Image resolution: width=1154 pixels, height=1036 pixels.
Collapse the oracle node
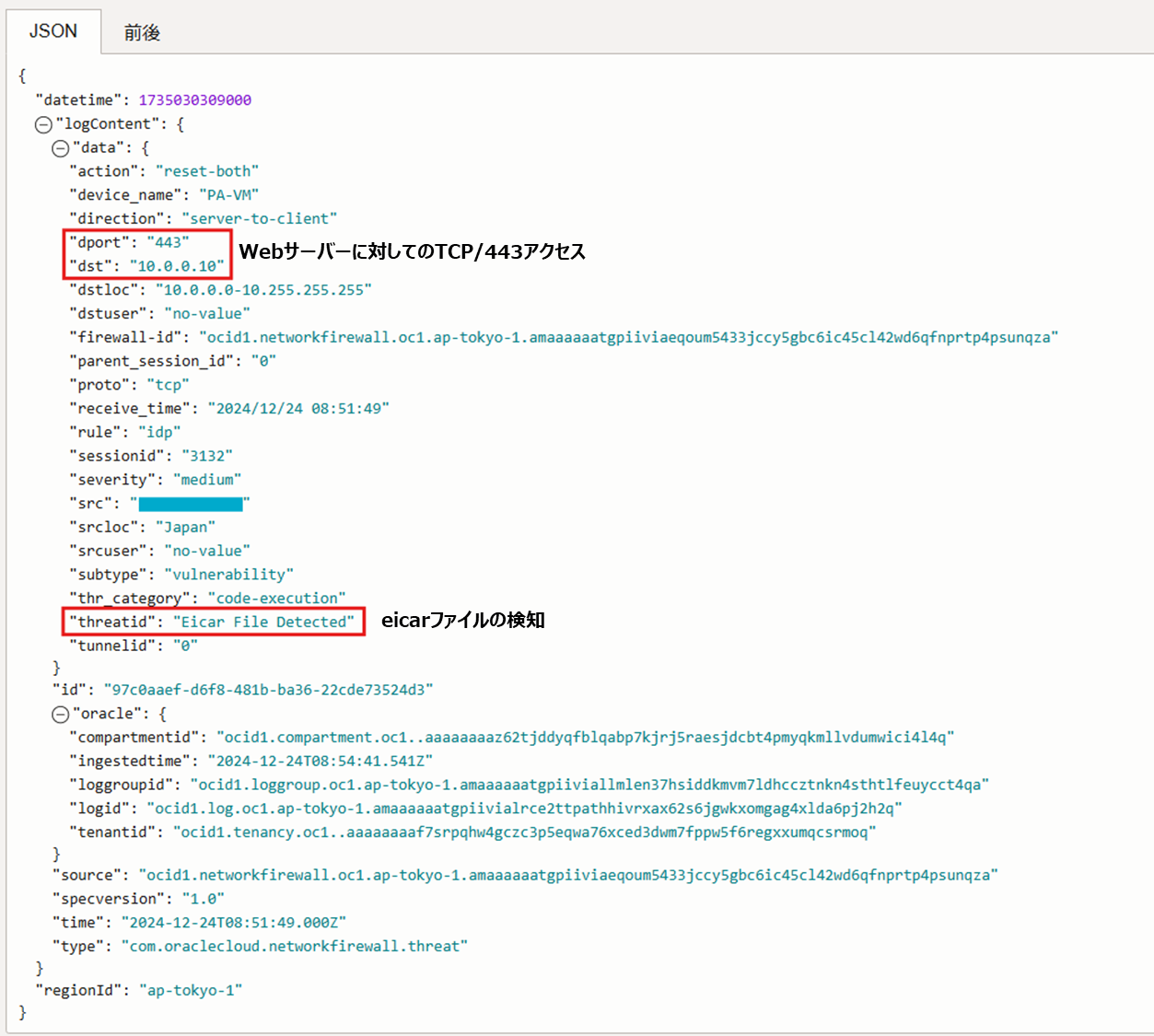coord(61,714)
